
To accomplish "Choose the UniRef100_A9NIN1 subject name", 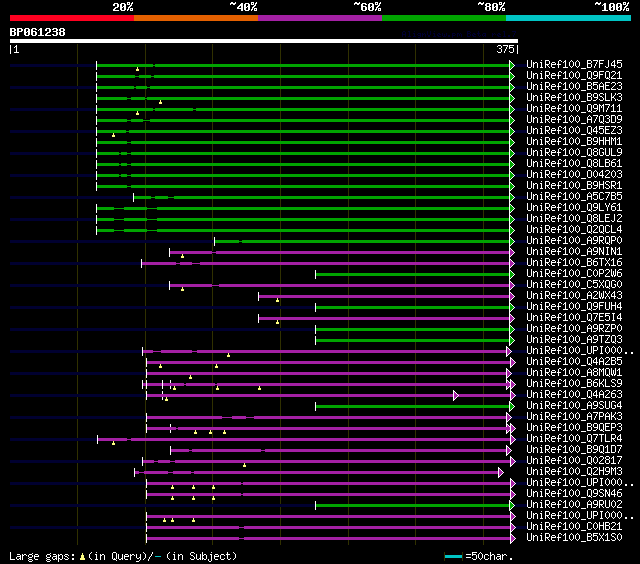I will pyautogui.click(x=574, y=252).
